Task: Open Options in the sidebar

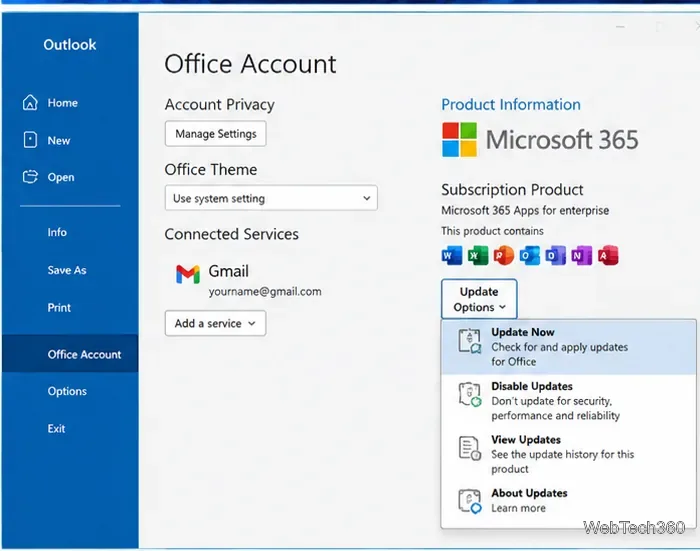Action: tap(67, 391)
